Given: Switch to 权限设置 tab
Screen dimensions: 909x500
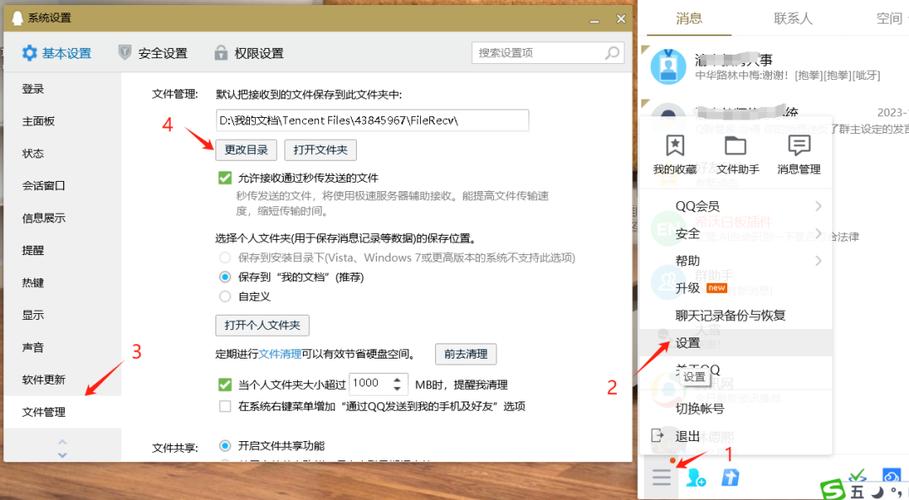Looking at the screenshot, I should click(x=249, y=53).
